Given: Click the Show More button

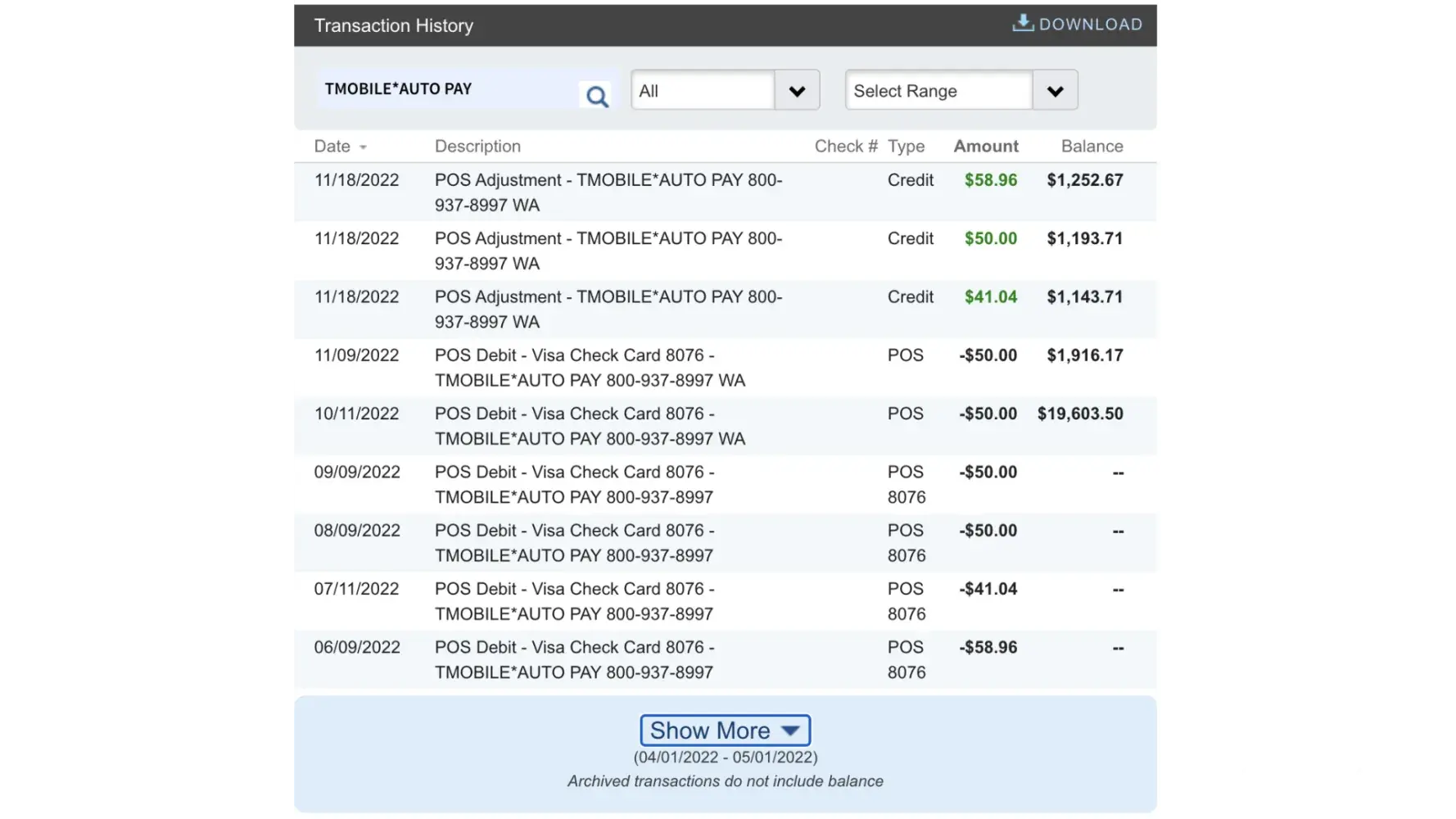Looking at the screenshot, I should pyautogui.click(x=725, y=730).
